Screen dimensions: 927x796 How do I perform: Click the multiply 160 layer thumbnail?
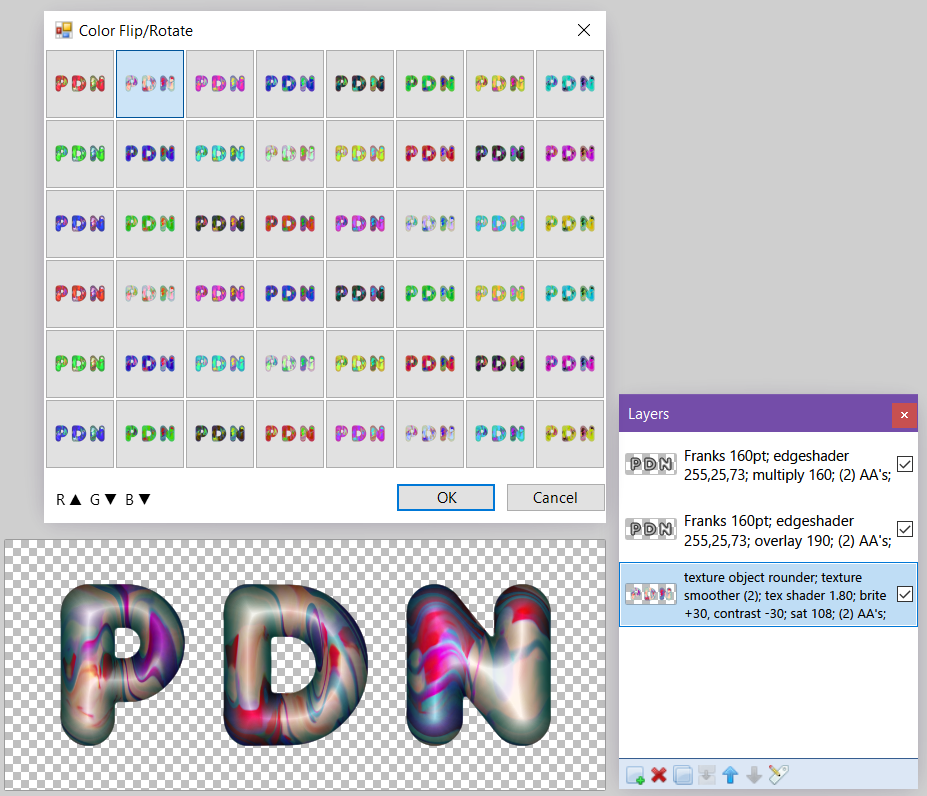[650, 464]
